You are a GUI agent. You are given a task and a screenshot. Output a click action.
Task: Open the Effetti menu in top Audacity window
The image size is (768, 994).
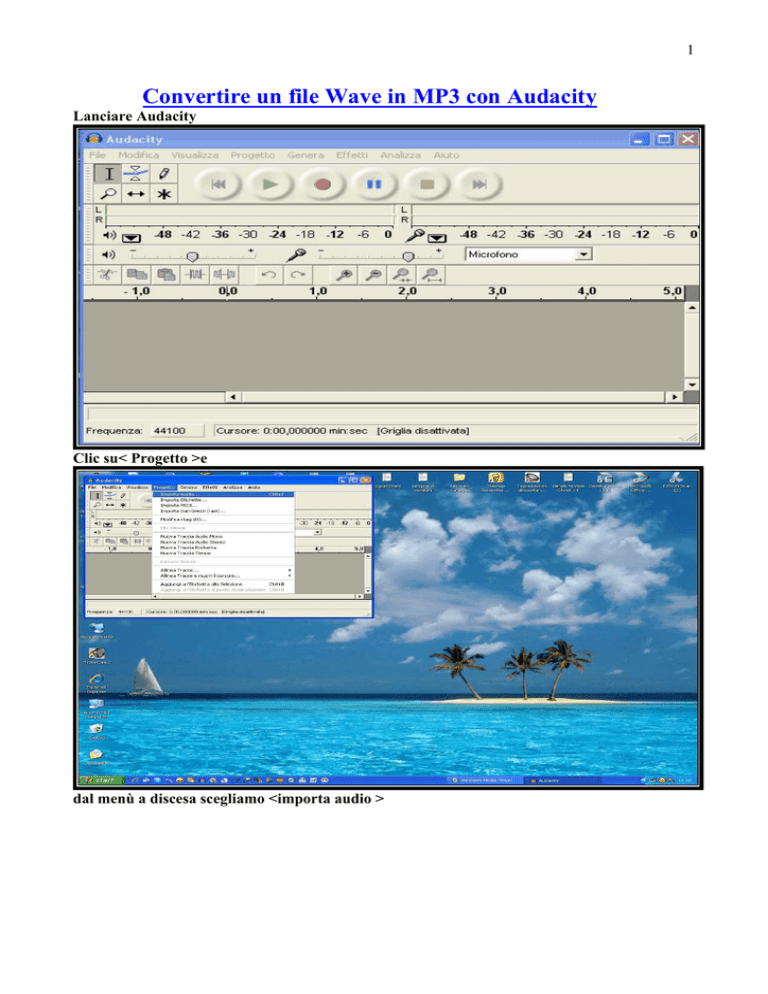pyautogui.click(x=352, y=155)
